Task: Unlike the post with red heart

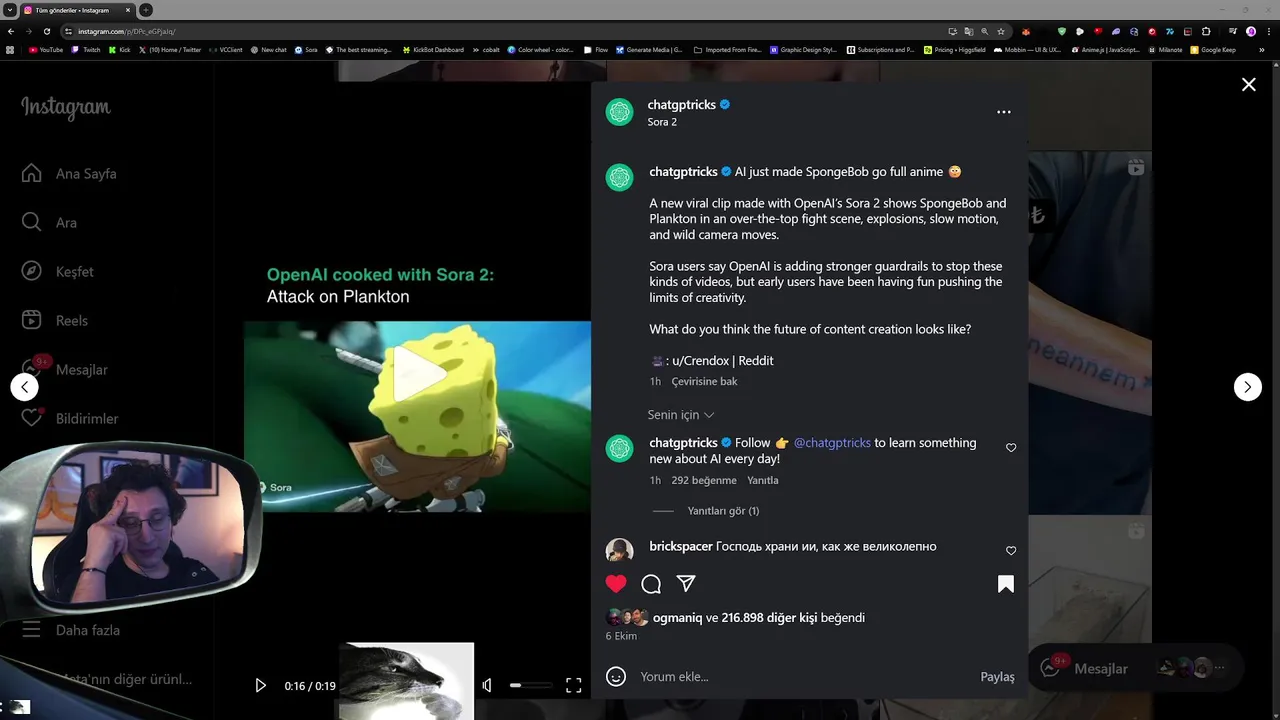Action: (x=616, y=584)
